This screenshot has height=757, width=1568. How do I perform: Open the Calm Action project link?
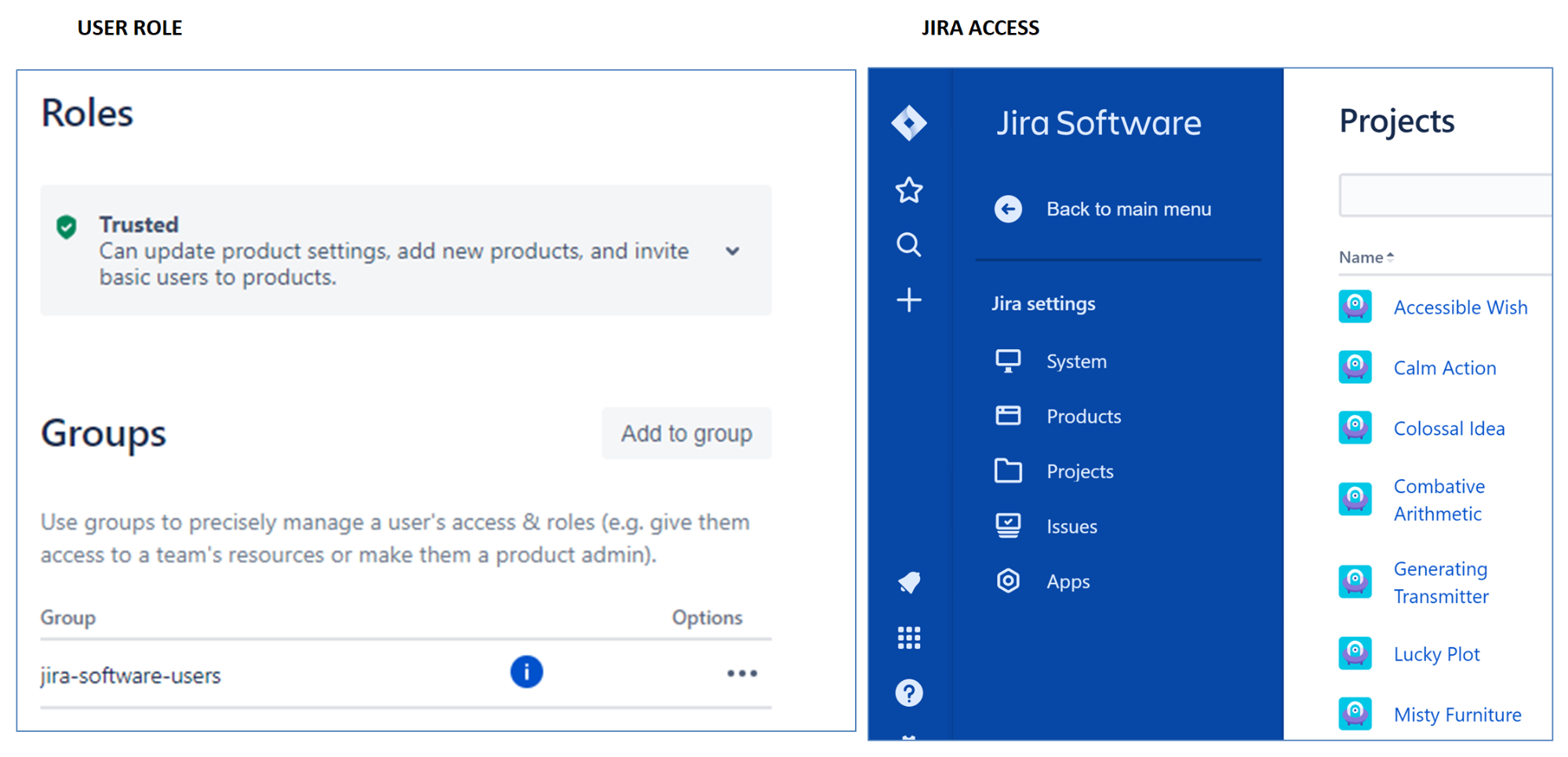coord(1445,367)
